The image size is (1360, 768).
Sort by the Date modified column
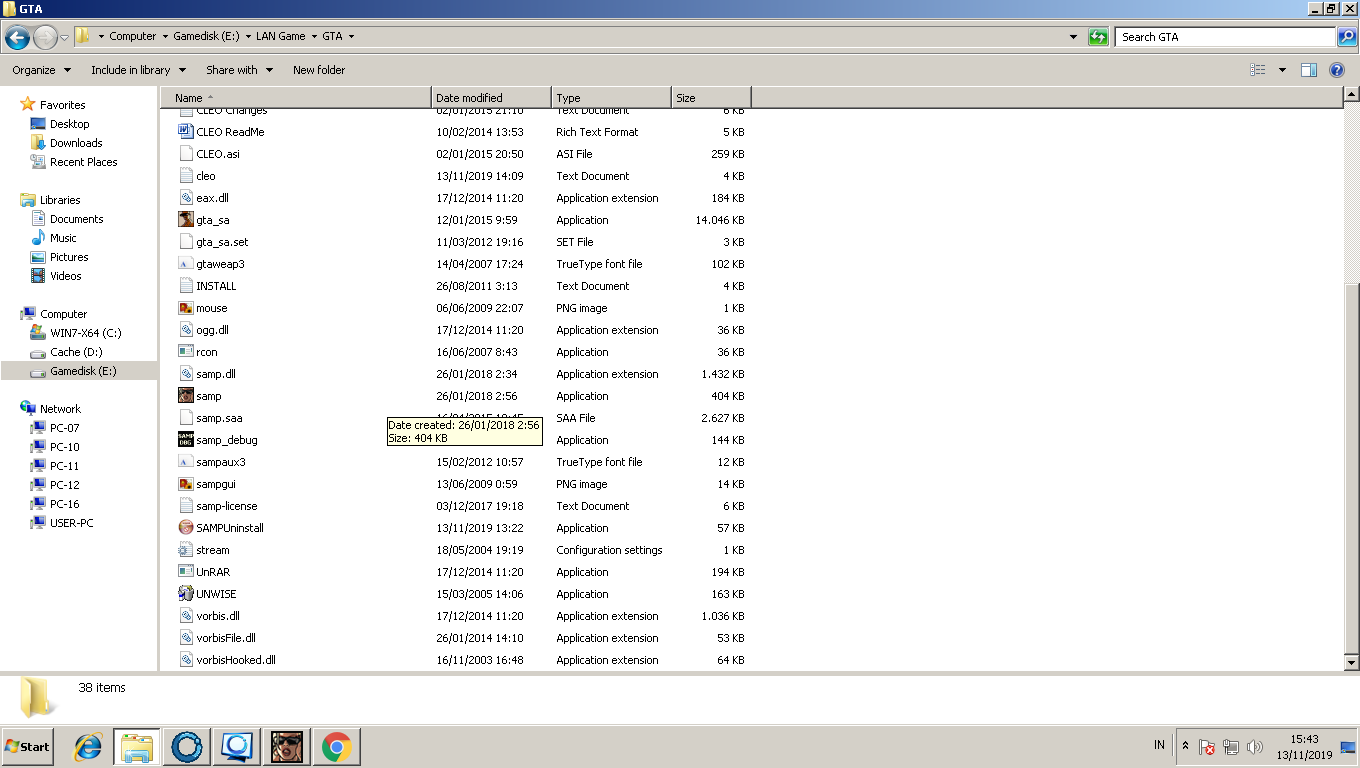click(492, 98)
